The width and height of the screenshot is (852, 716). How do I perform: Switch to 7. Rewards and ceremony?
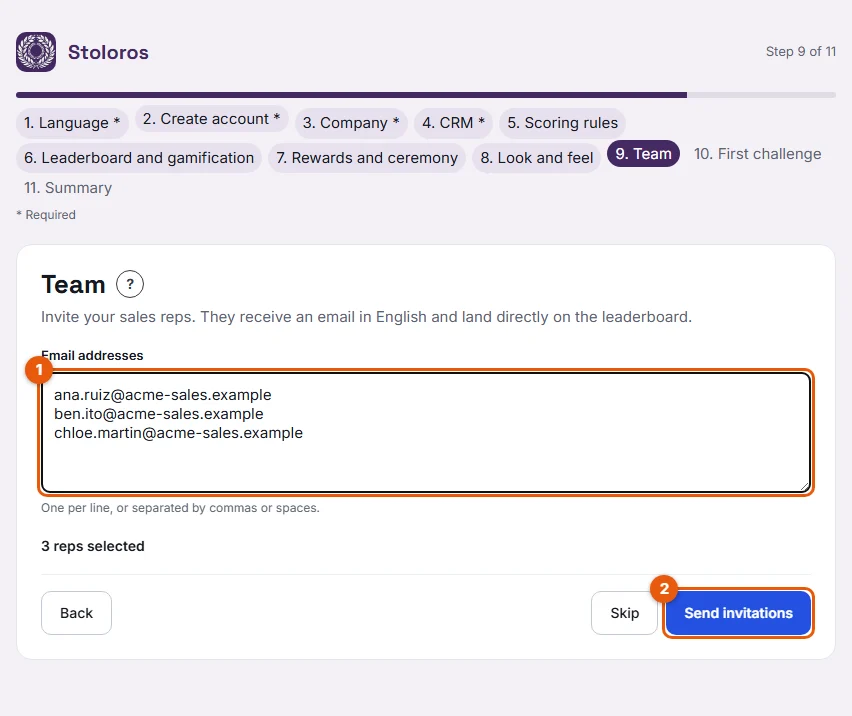click(x=367, y=158)
